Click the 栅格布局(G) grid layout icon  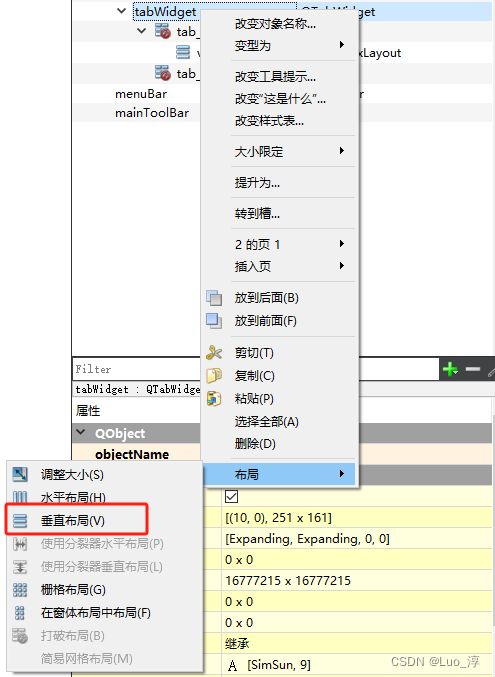pos(20,589)
